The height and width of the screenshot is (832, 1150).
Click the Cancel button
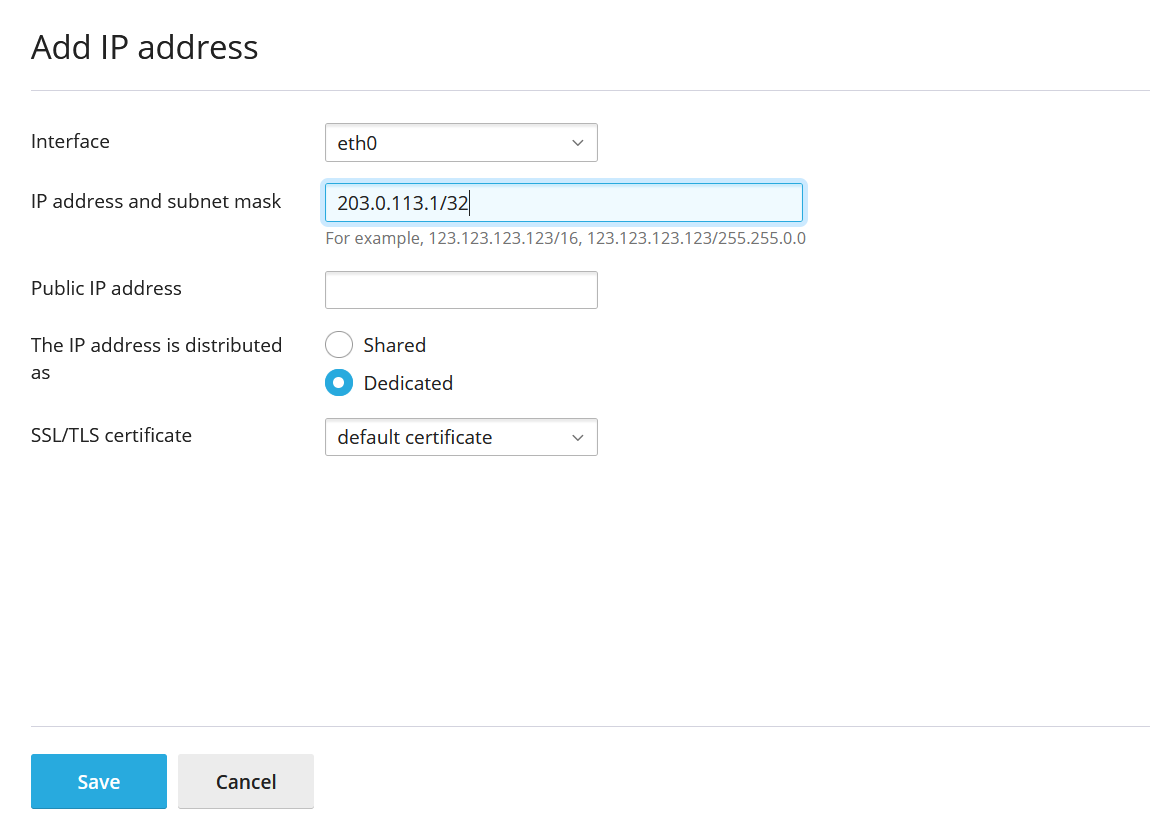[x=245, y=781]
